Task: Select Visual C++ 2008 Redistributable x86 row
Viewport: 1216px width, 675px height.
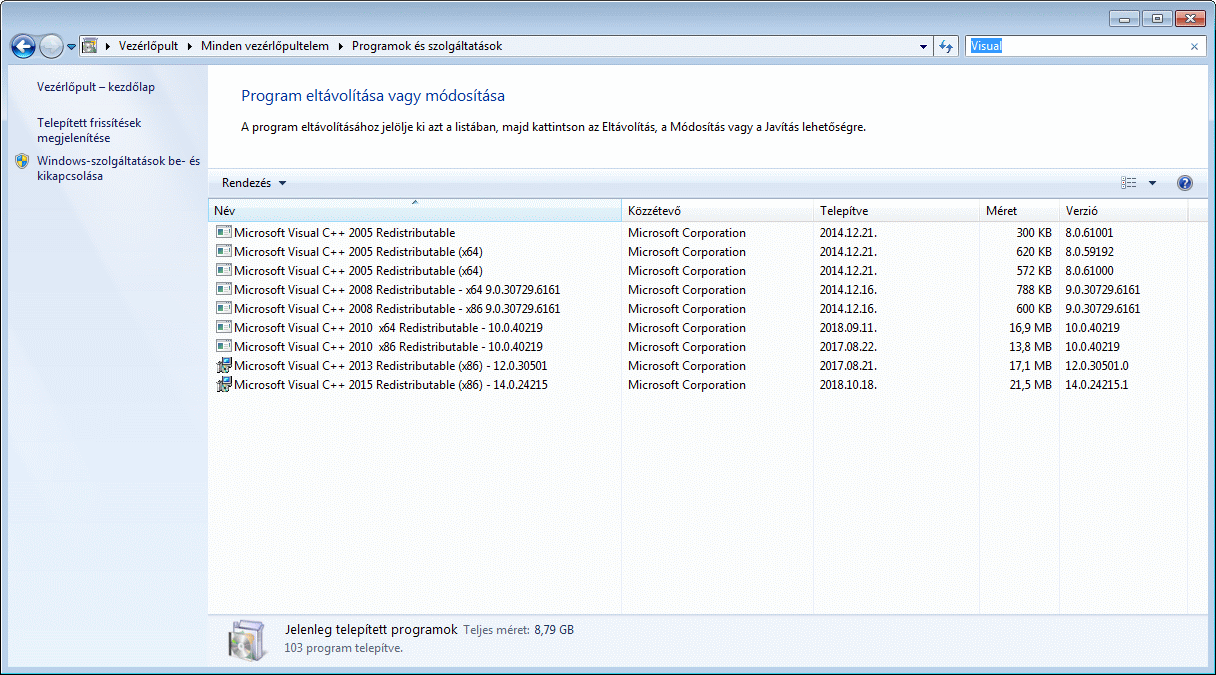Action: 700,309
